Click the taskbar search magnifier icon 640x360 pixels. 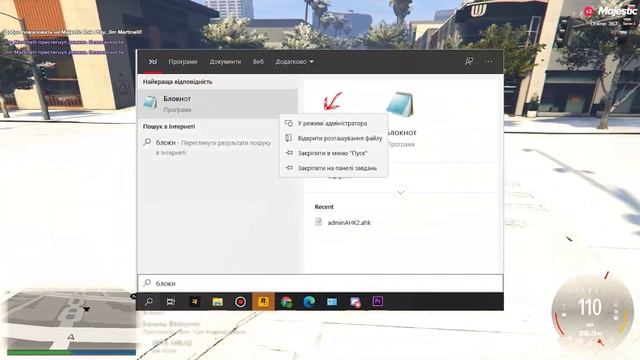[x=149, y=302]
